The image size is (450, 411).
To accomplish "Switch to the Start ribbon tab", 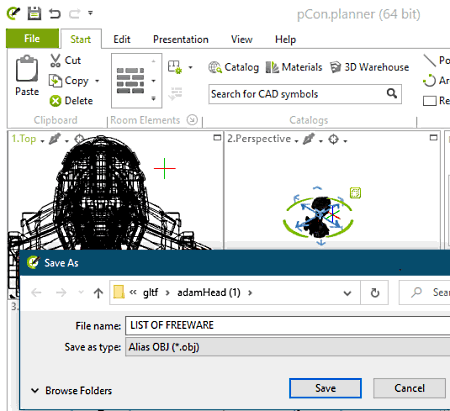I will click(x=80, y=39).
